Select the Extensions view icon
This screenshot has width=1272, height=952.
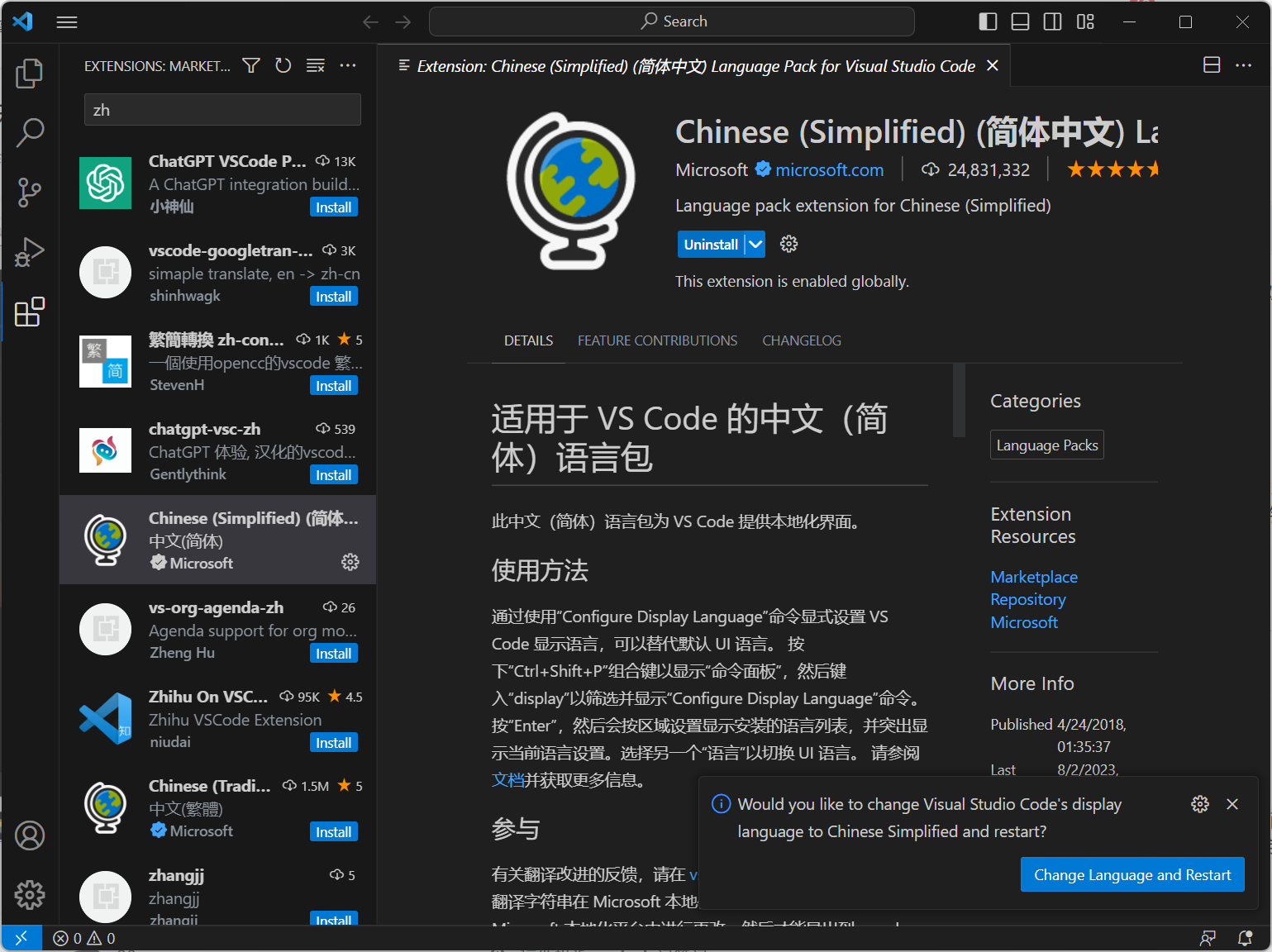click(x=30, y=312)
